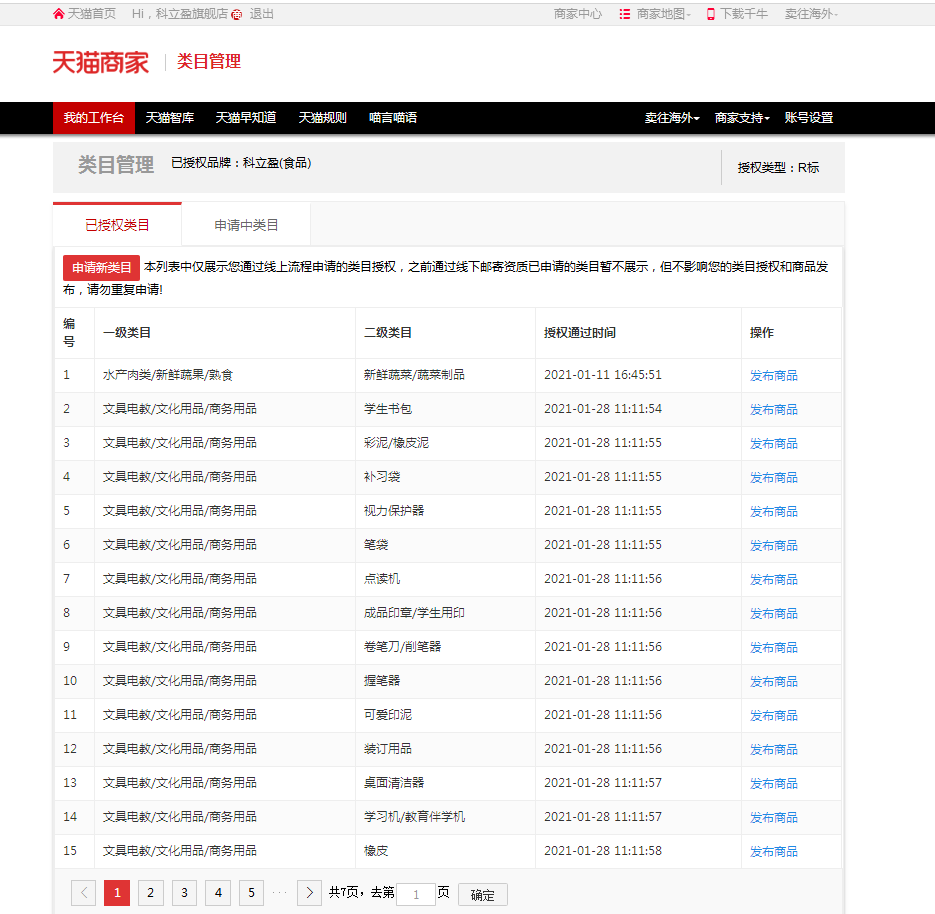Click 发布商品 for 装订用品 row
935x914 pixels.
(773, 749)
